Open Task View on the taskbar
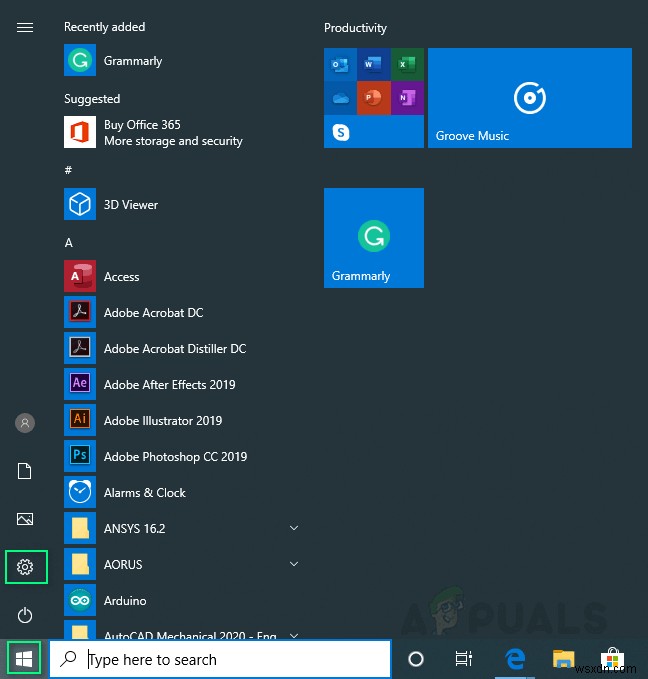648x679 pixels. pos(463,659)
